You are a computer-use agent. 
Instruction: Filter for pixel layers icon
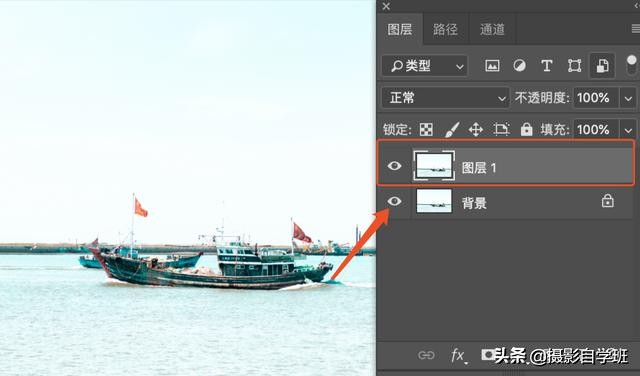click(492, 66)
